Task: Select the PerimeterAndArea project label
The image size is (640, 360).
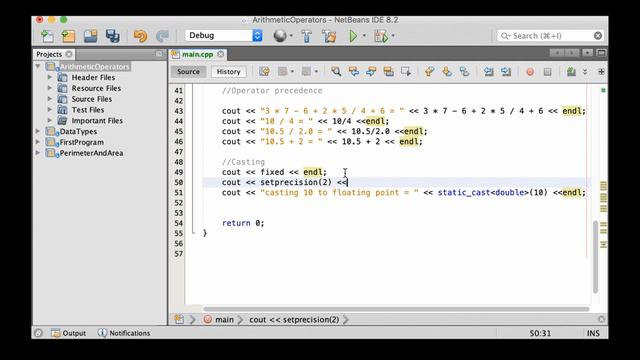Action: (91, 153)
